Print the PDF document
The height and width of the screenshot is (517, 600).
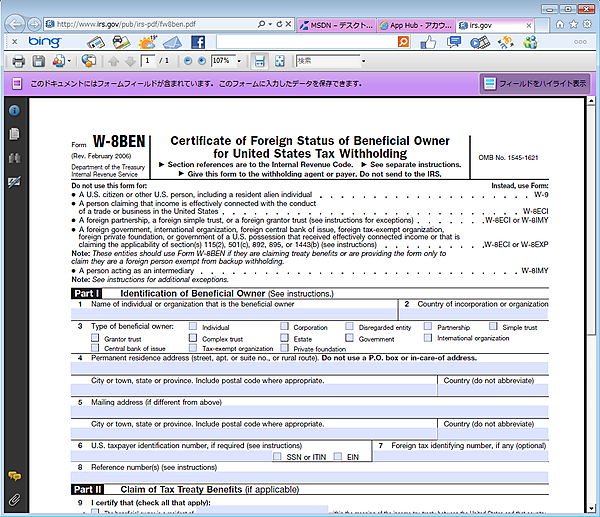[x=18, y=61]
